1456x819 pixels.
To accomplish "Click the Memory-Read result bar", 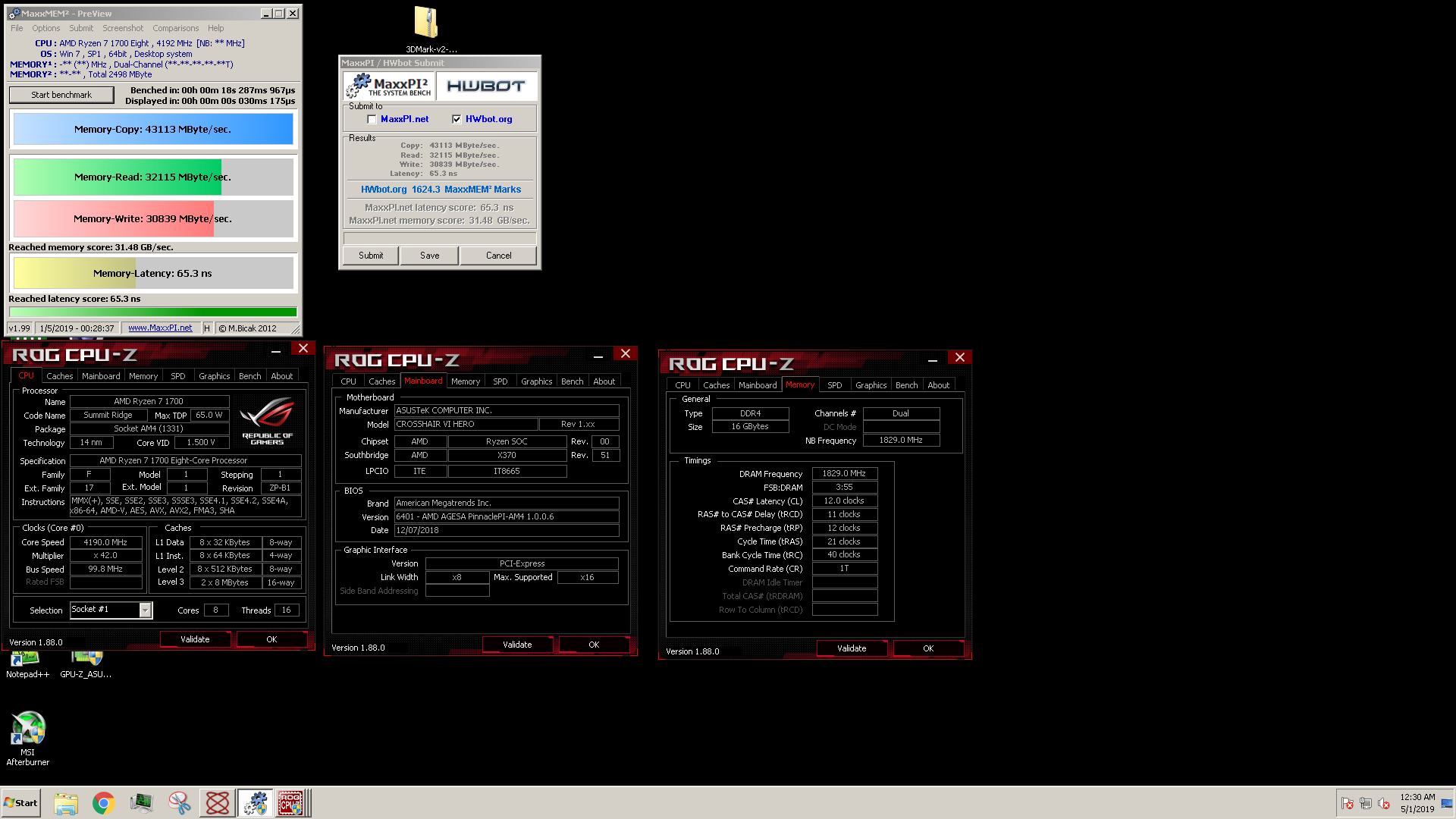I will (153, 177).
